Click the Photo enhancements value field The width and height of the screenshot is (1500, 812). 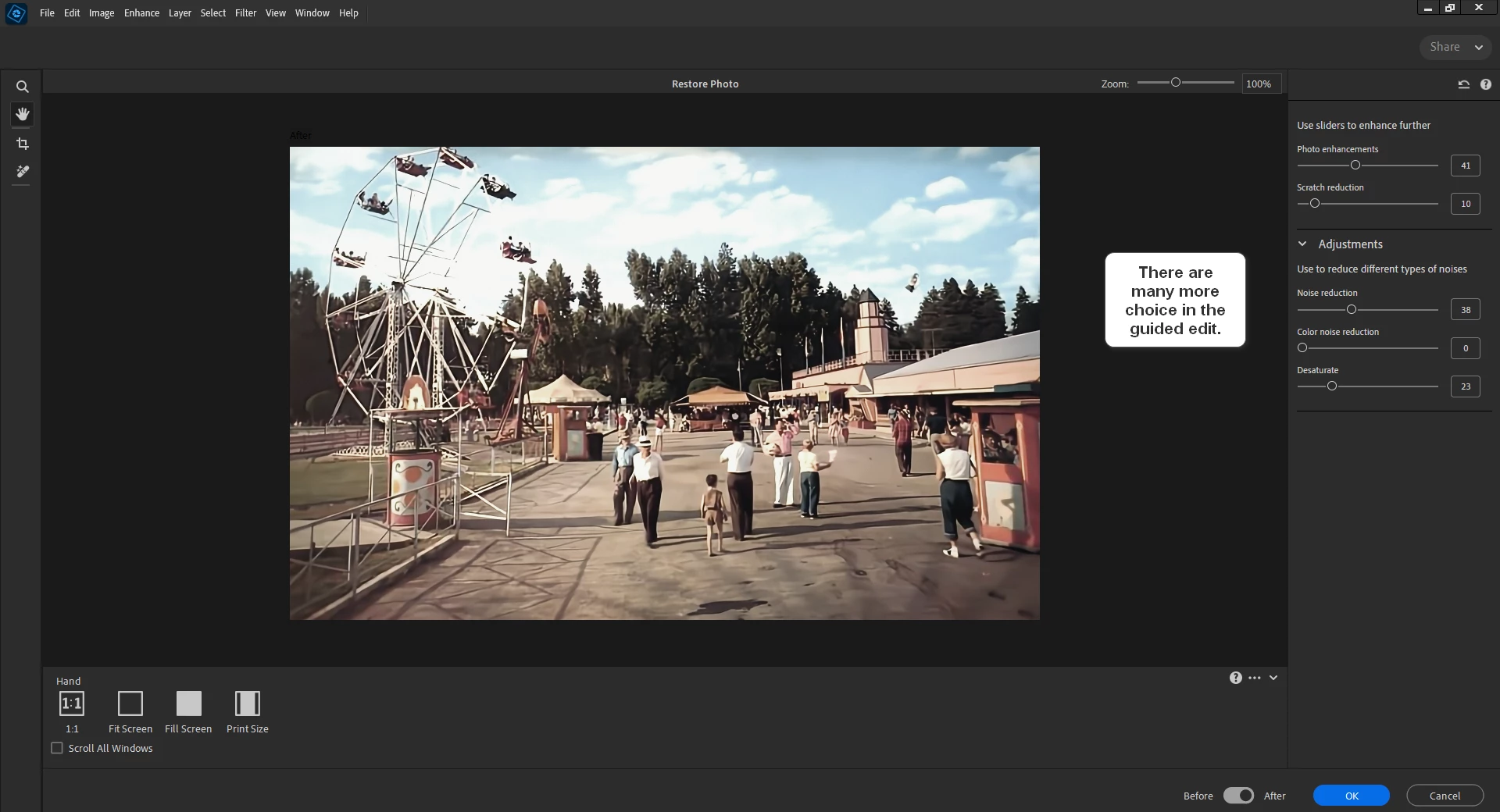pyautogui.click(x=1466, y=166)
